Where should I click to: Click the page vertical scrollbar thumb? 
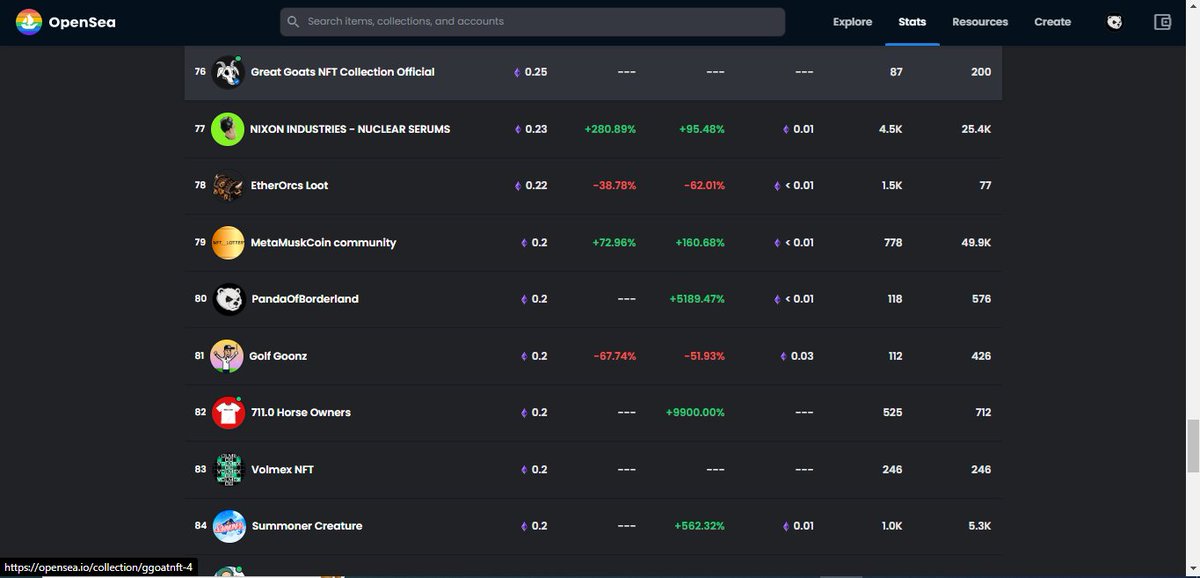pos(1192,446)
